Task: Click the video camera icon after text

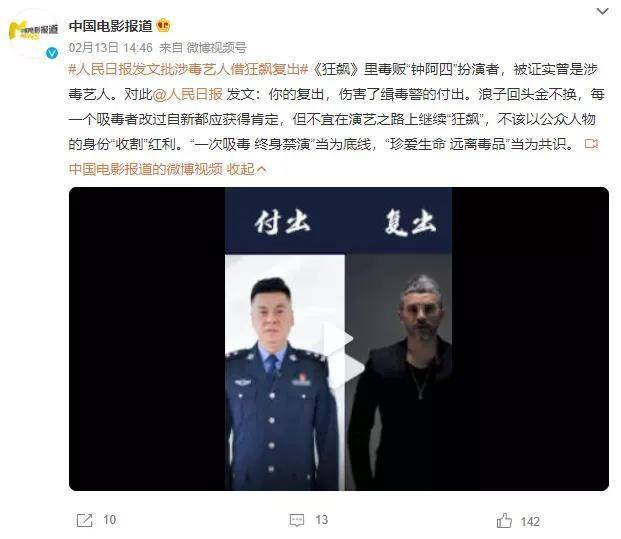Action: pos(591,143)
